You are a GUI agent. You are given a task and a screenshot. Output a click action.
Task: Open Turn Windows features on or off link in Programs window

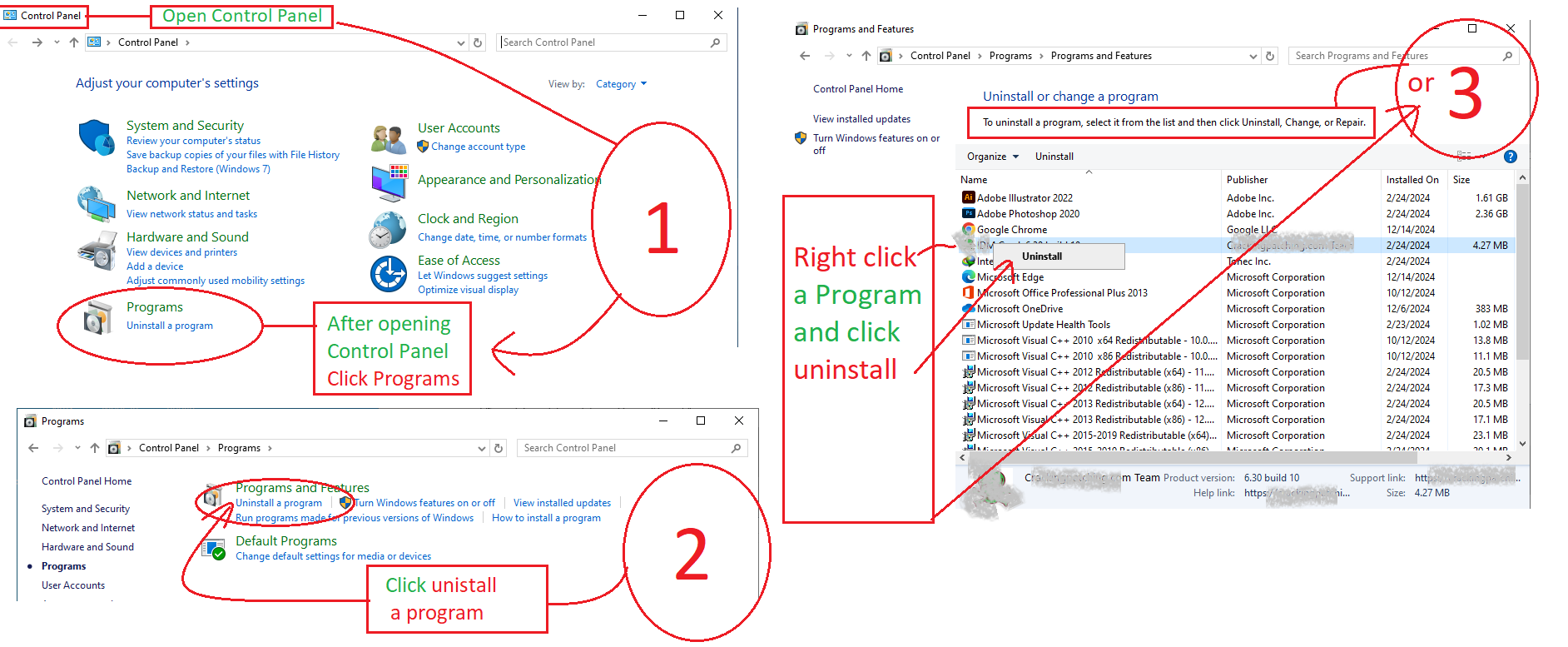pos(424,503)
